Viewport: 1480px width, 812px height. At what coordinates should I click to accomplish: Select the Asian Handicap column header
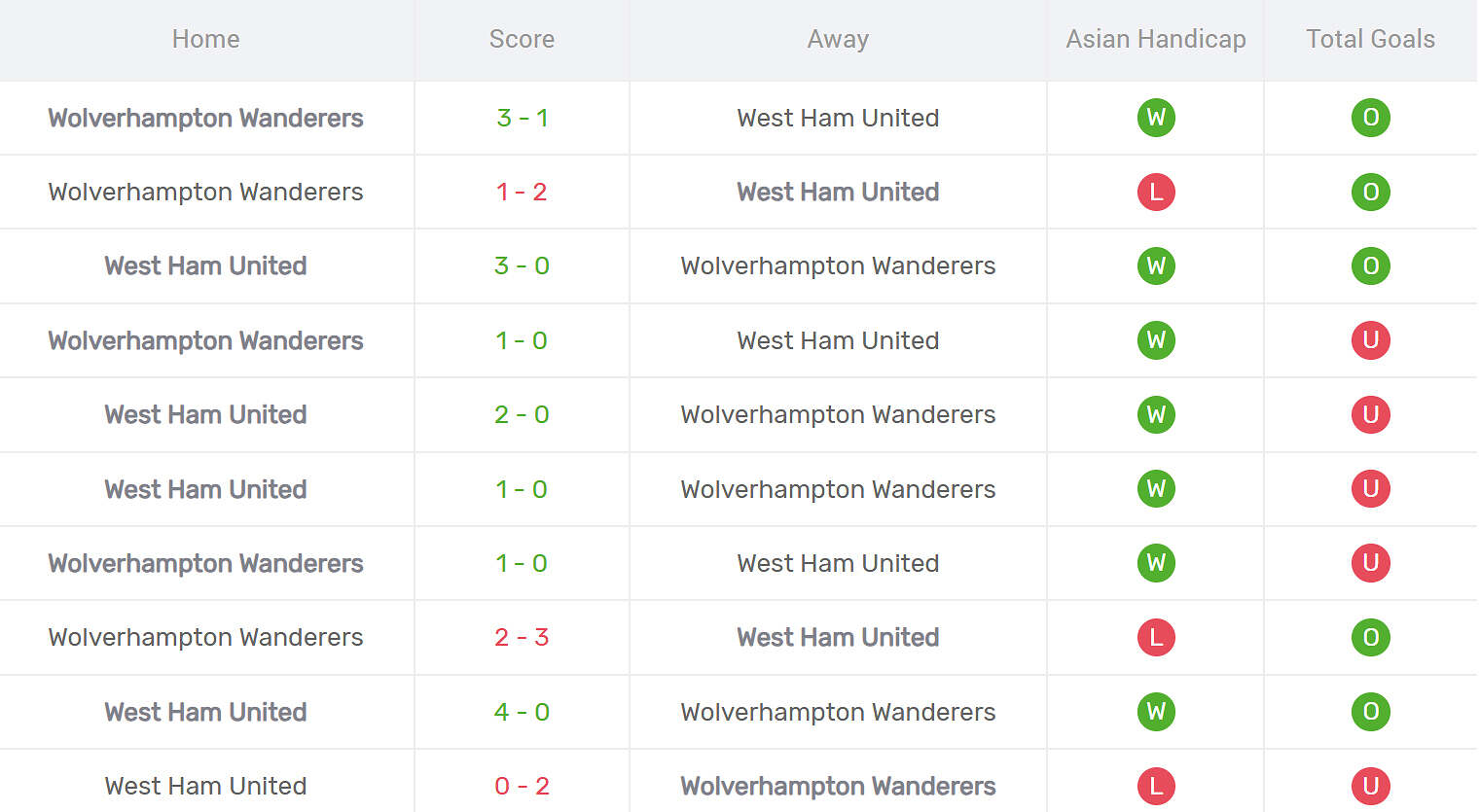(x=1156, y=39)
